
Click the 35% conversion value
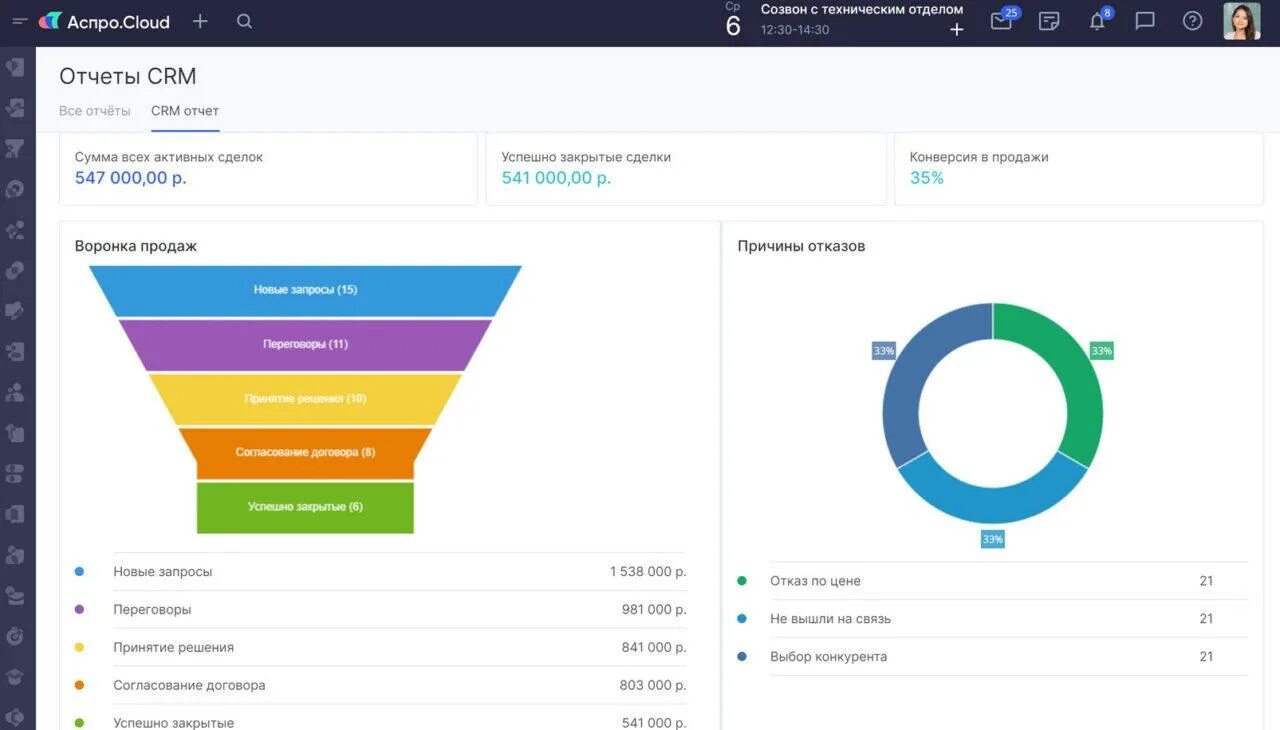point(927,178)
